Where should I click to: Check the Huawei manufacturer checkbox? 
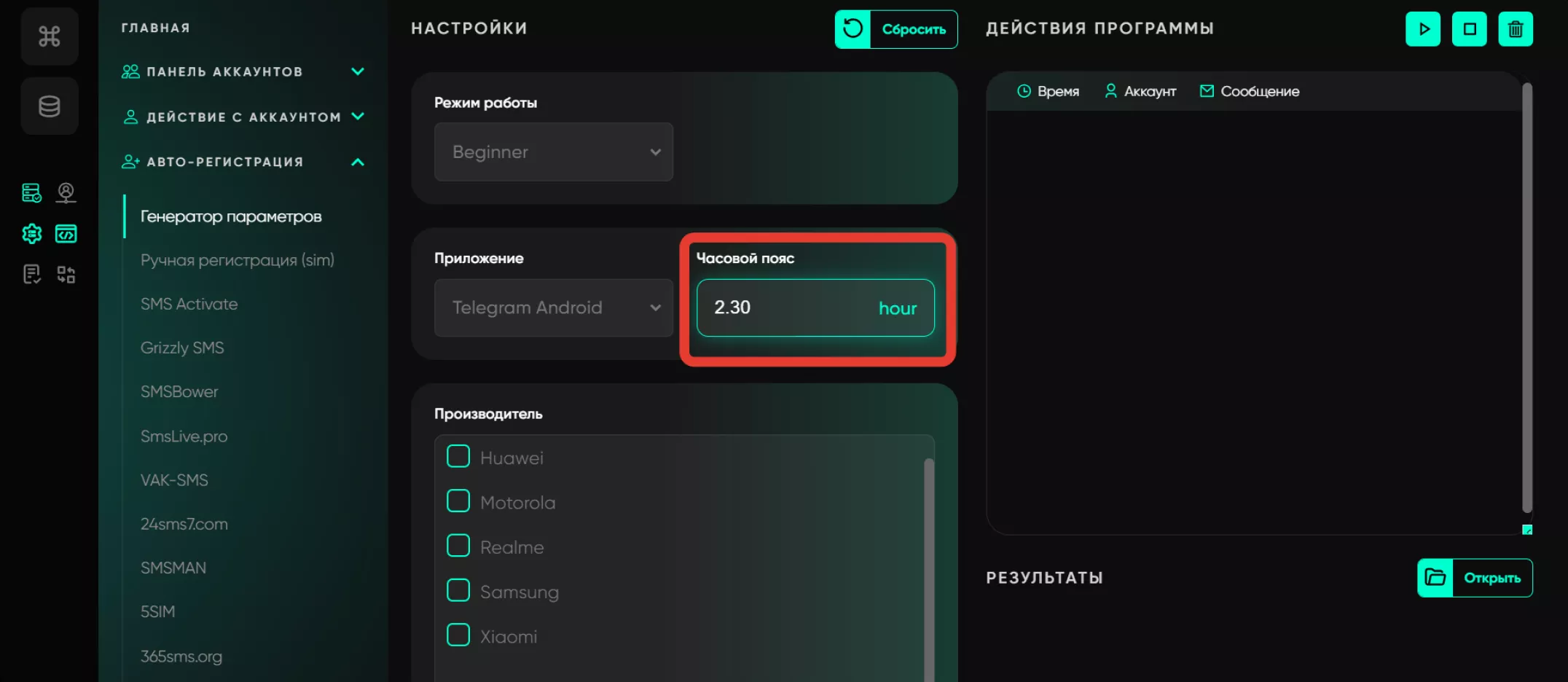point(458,457)
